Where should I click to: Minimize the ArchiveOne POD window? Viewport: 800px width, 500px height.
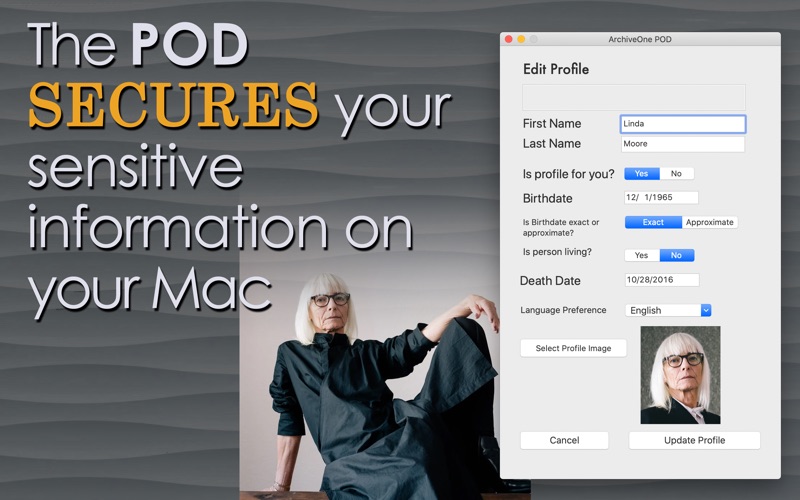point(521,39)
